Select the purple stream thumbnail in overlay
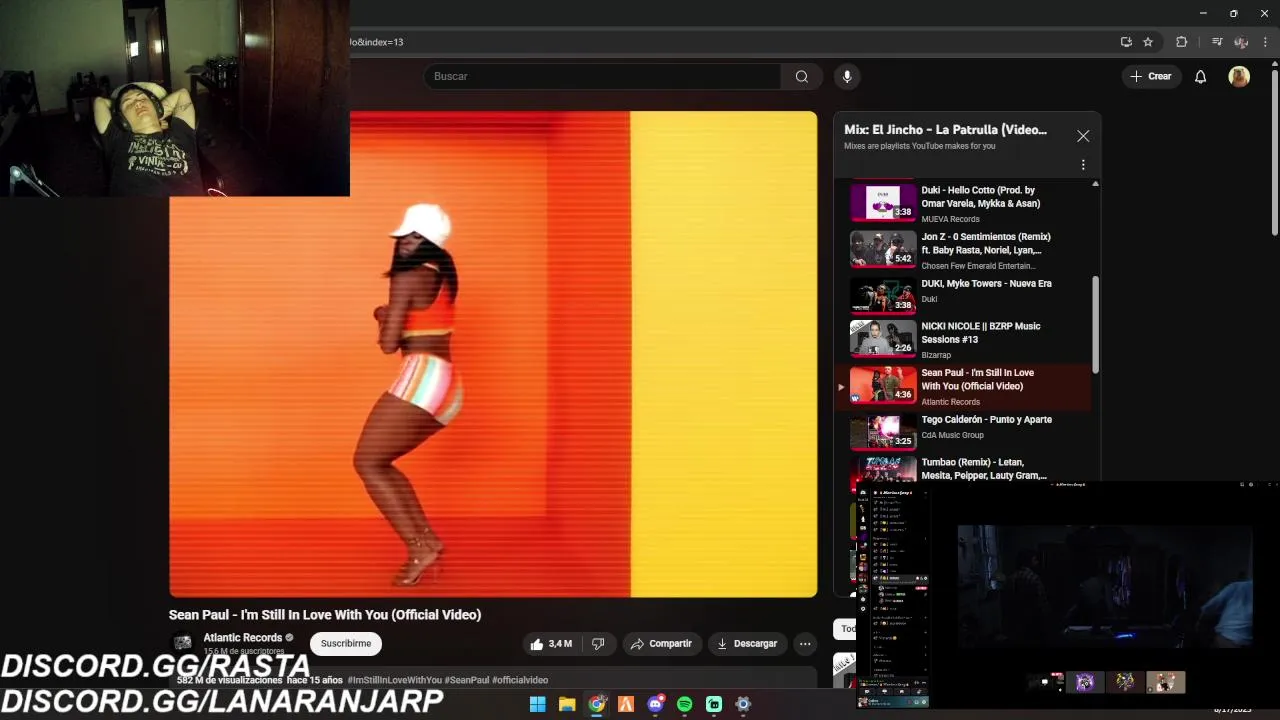This screenshot has height=720, width=1280. coord(1085,682)
